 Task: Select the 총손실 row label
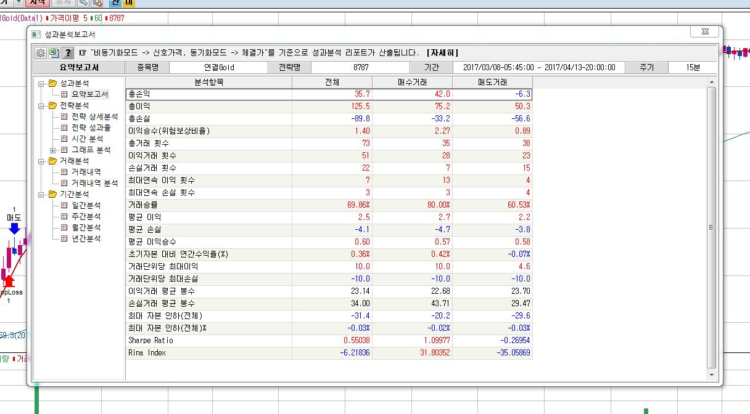pyautogui.click(x=139, y=119)
